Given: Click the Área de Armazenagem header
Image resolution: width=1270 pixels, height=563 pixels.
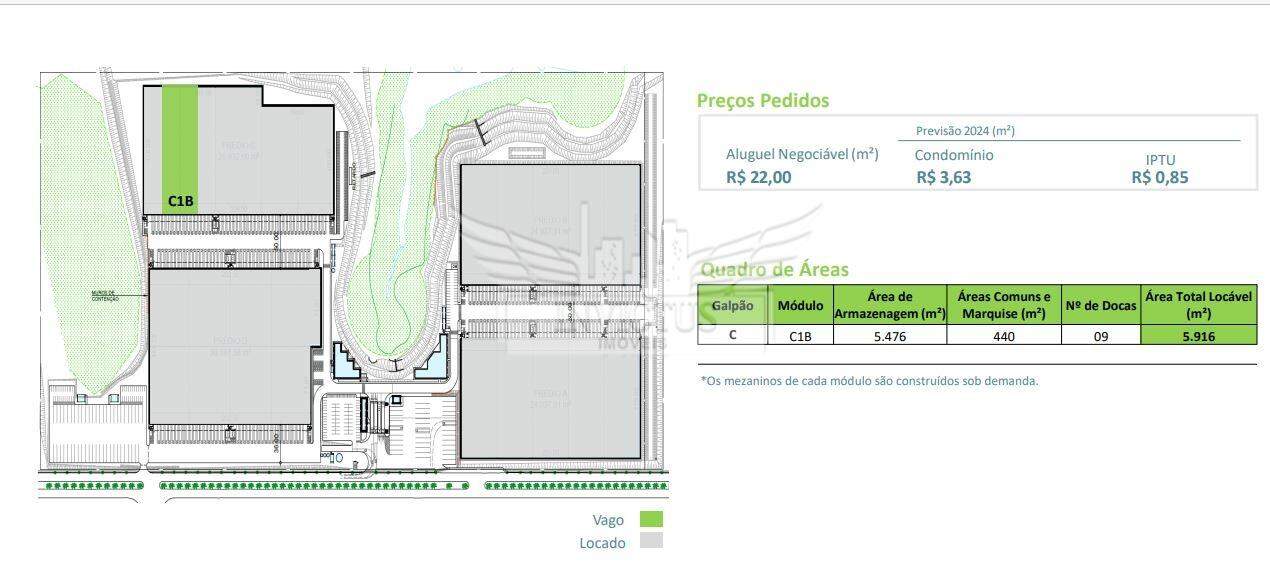Looking at the screenshot, I should [x=890, y=305].
